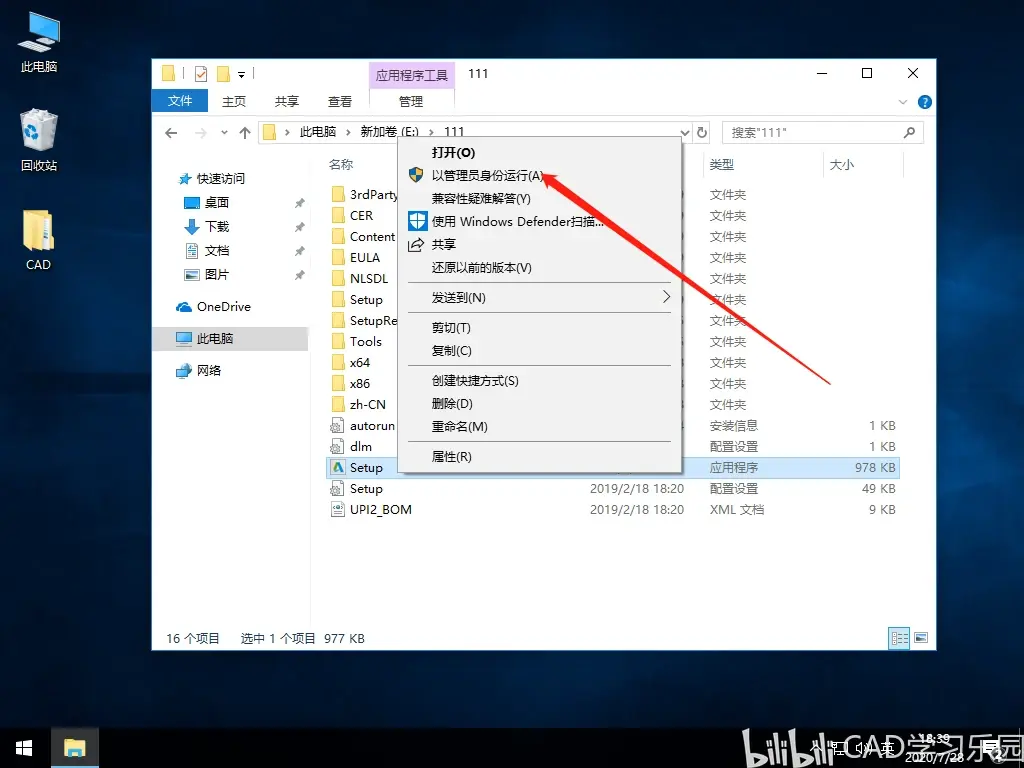Open the 共享 ribbon tab
The width and height of the screenshot is (1024, 768).
tap(287, 101)
